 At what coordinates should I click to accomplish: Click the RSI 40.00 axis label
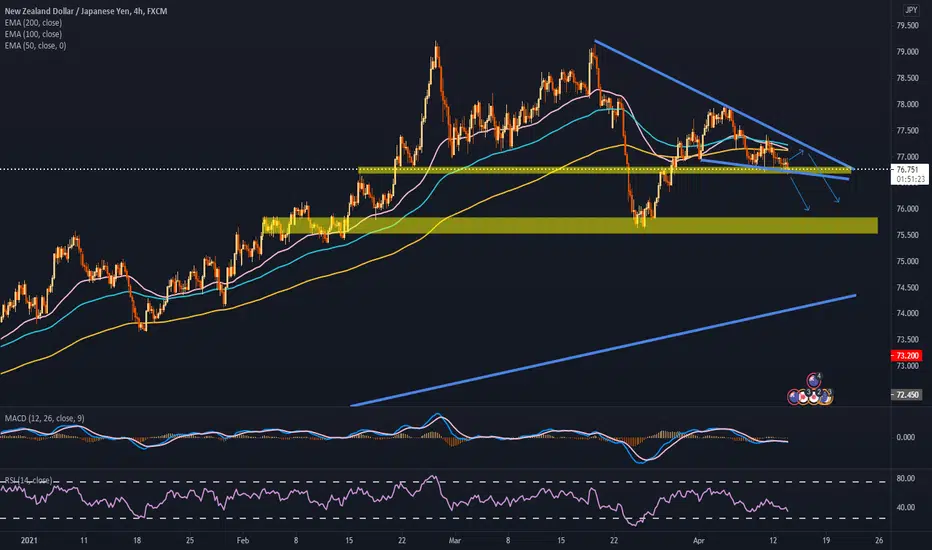[x=905, y=507]
